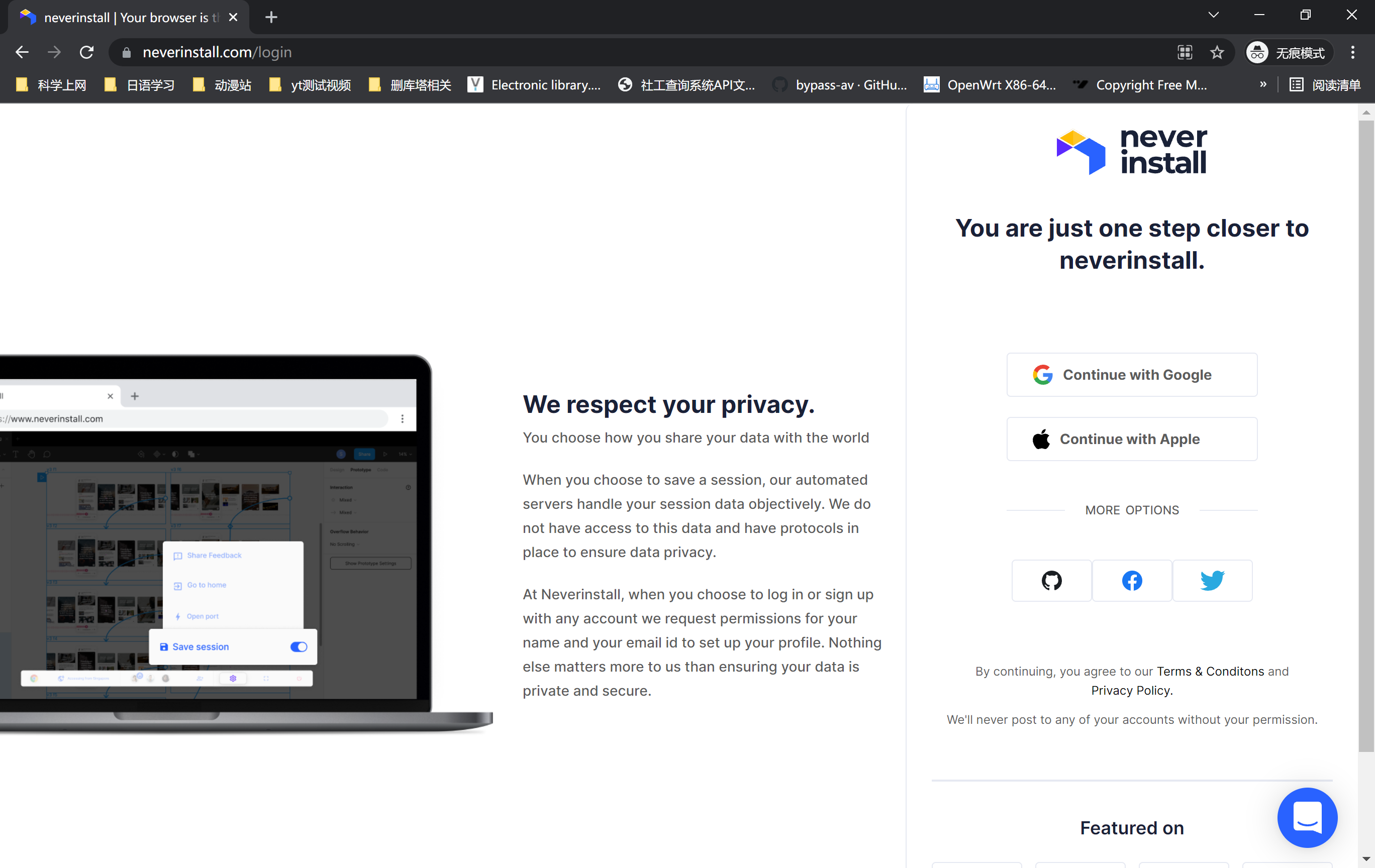Click Continue with Google button
The height and width of the screenshot is (868, 1375).
[x=1131, y=375]
